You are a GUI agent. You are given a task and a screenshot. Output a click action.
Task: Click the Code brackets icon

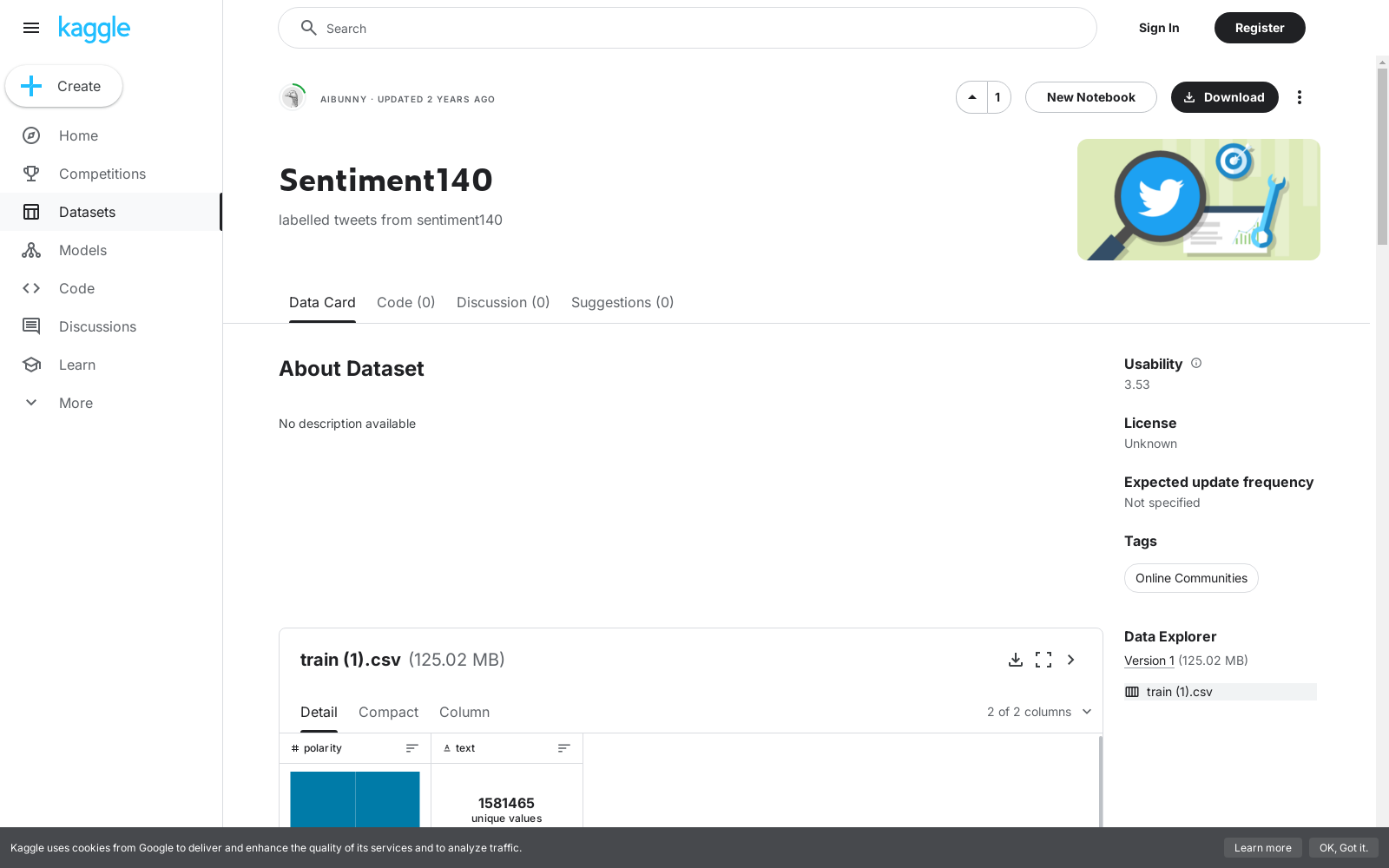pyautogui.click(x=31, y=288)
